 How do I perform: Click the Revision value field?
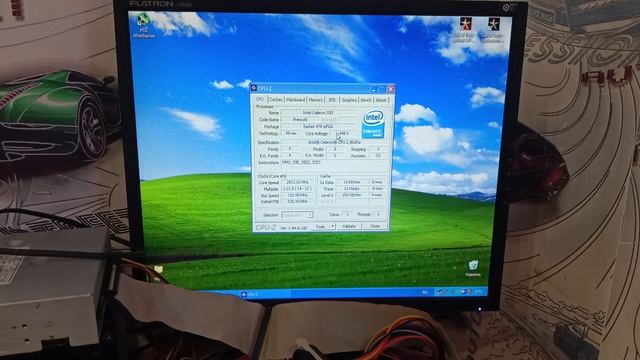click(x=378, y=156)
